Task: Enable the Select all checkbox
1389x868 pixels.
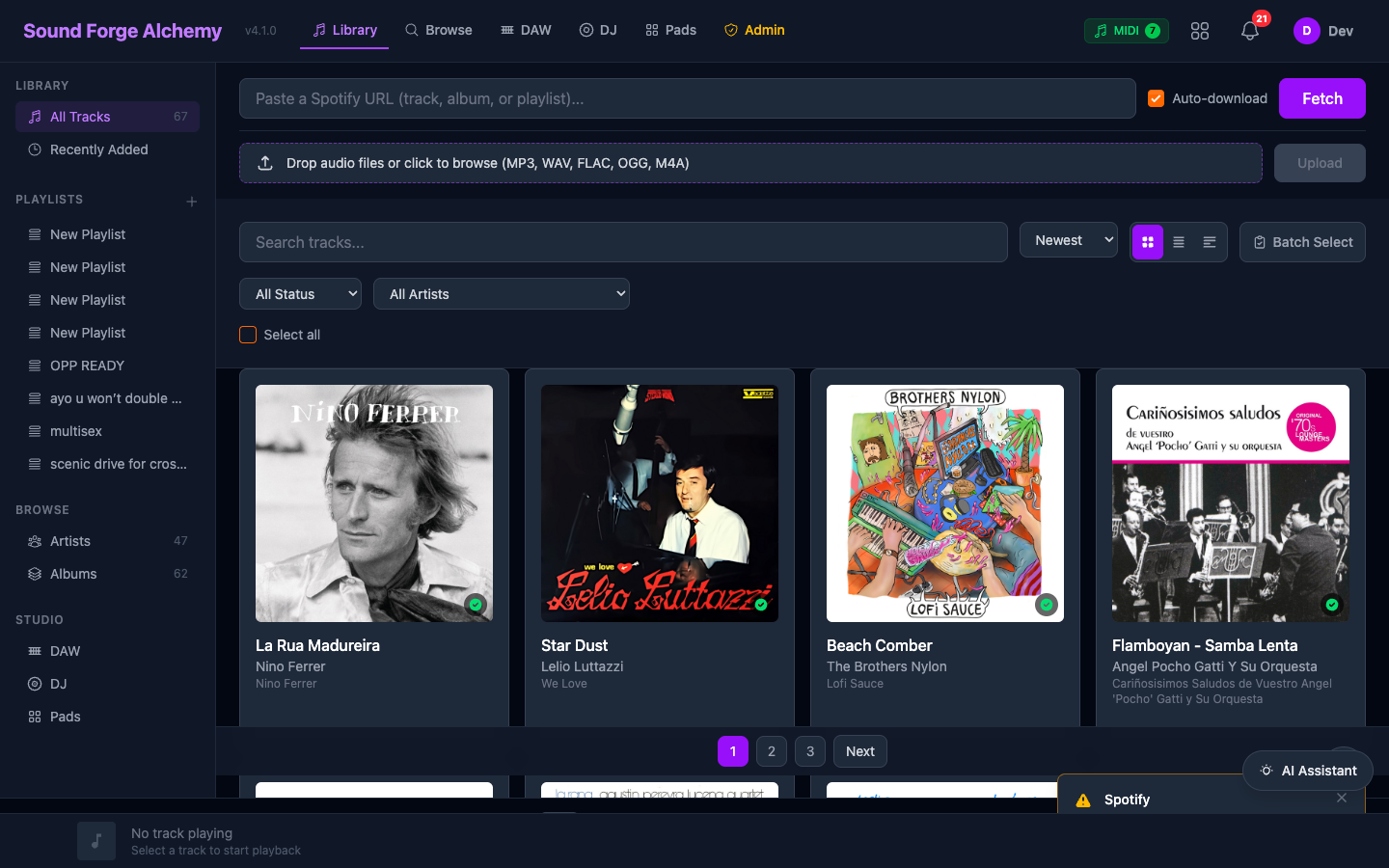Action: 248,335
